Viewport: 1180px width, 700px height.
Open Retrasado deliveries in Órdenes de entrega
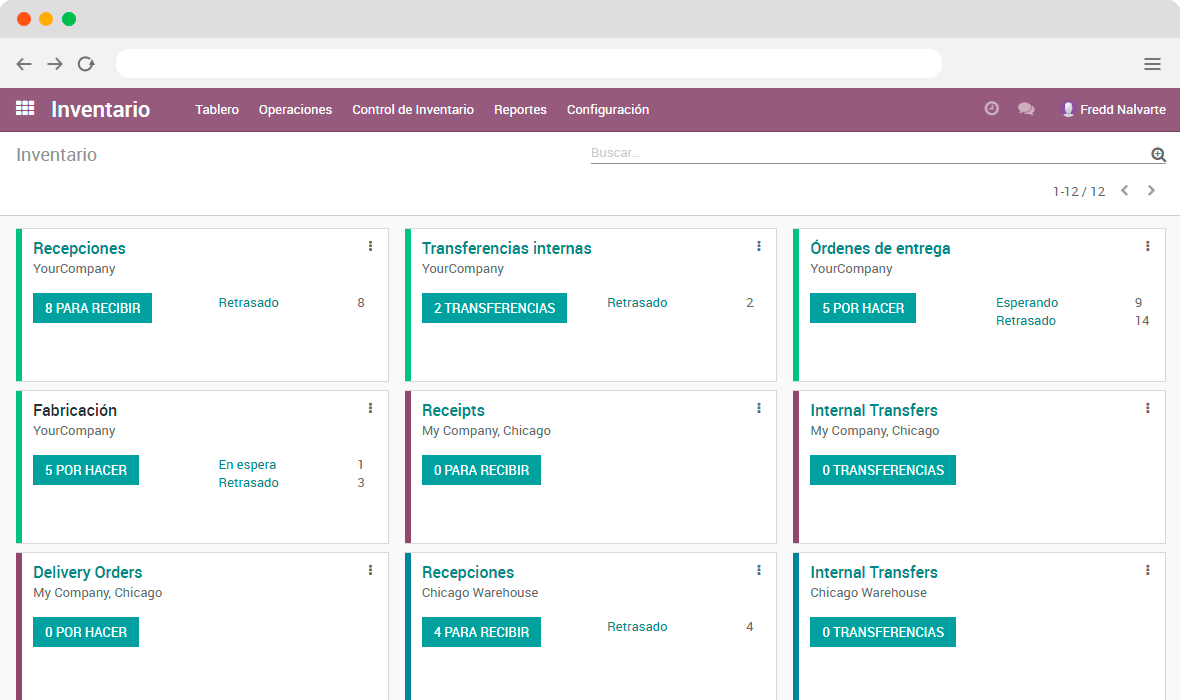[x=1026, y=320]
